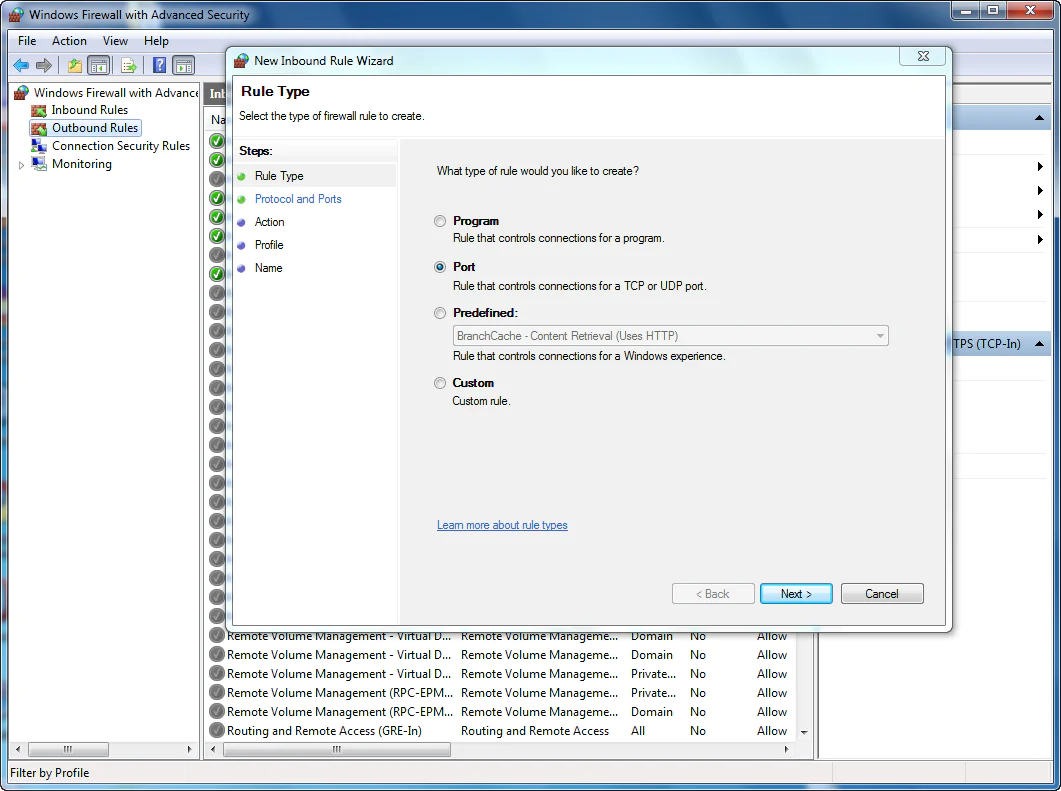Expand the first submenu arrow in Actions pane
The image size is (1061, 791).
1040,166
